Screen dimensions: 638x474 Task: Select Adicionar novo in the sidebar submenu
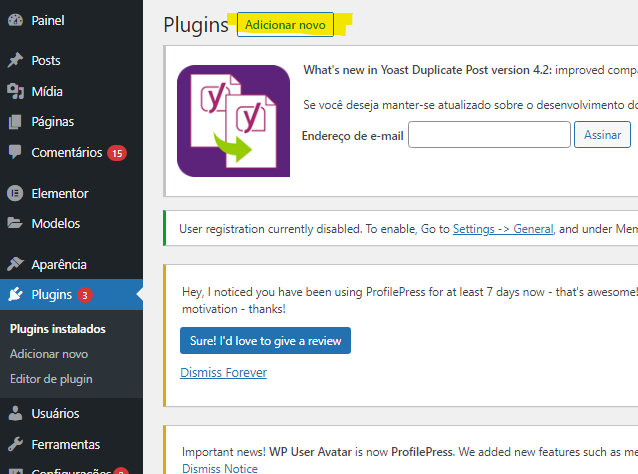tap(48, 354)
